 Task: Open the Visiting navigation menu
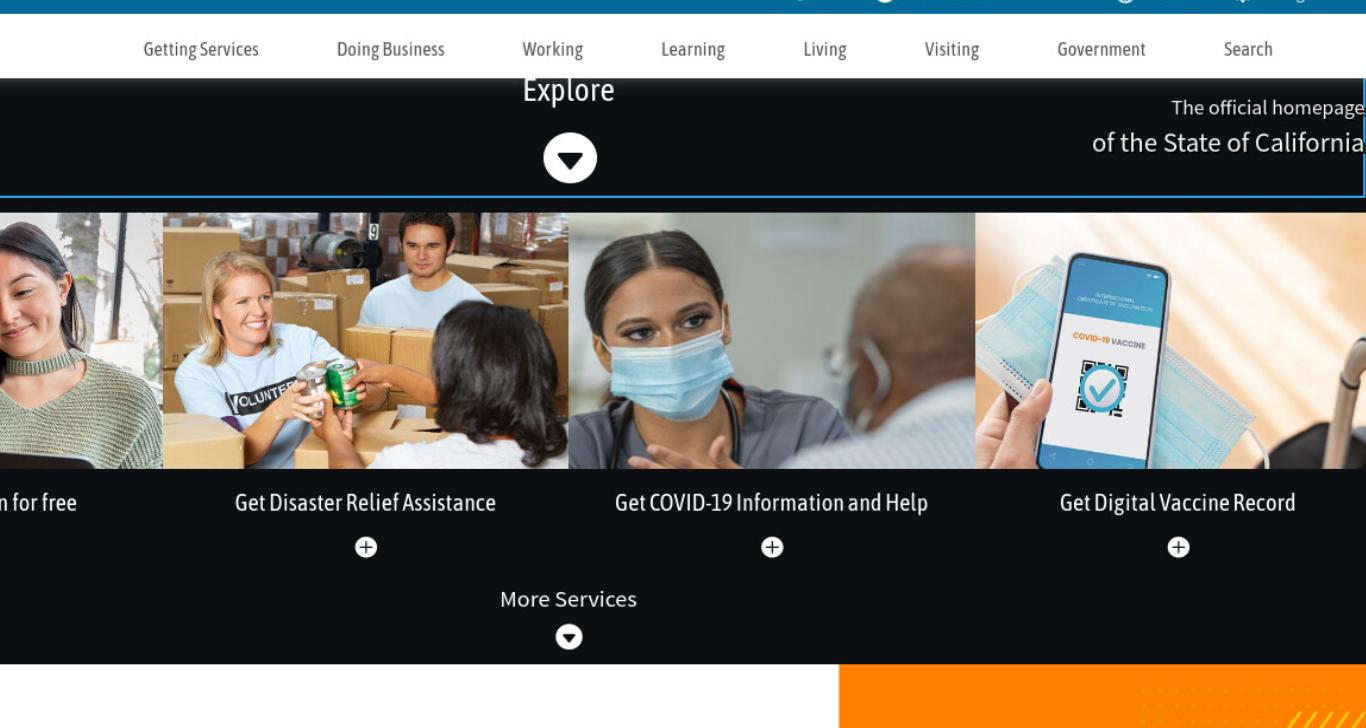click(952, 49)
